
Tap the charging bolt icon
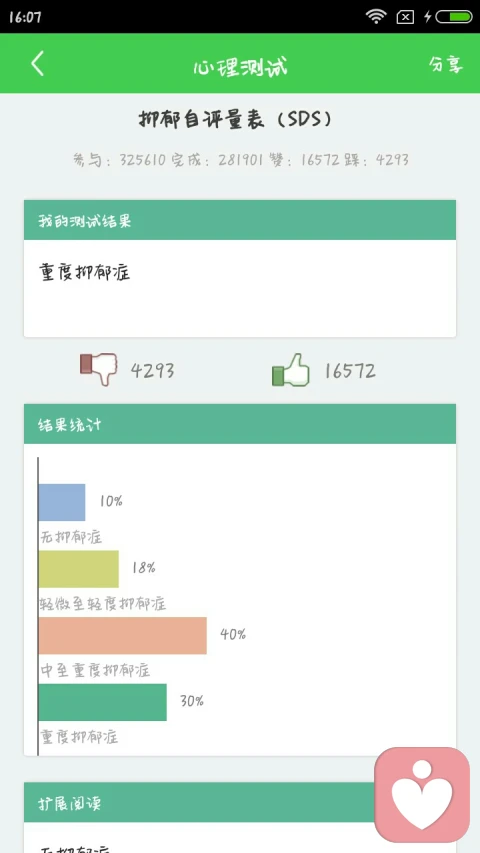tap(428, 17)
